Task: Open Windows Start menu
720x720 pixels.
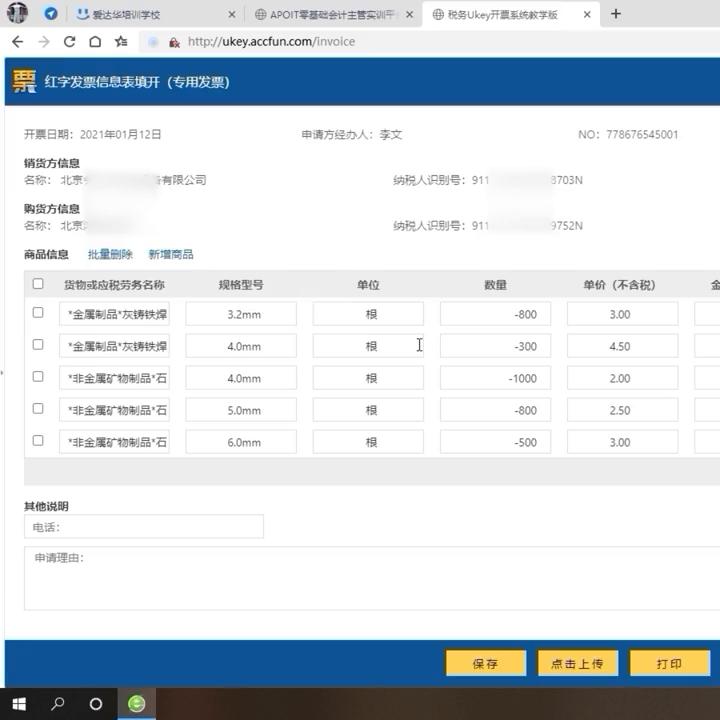Action: 19,703
